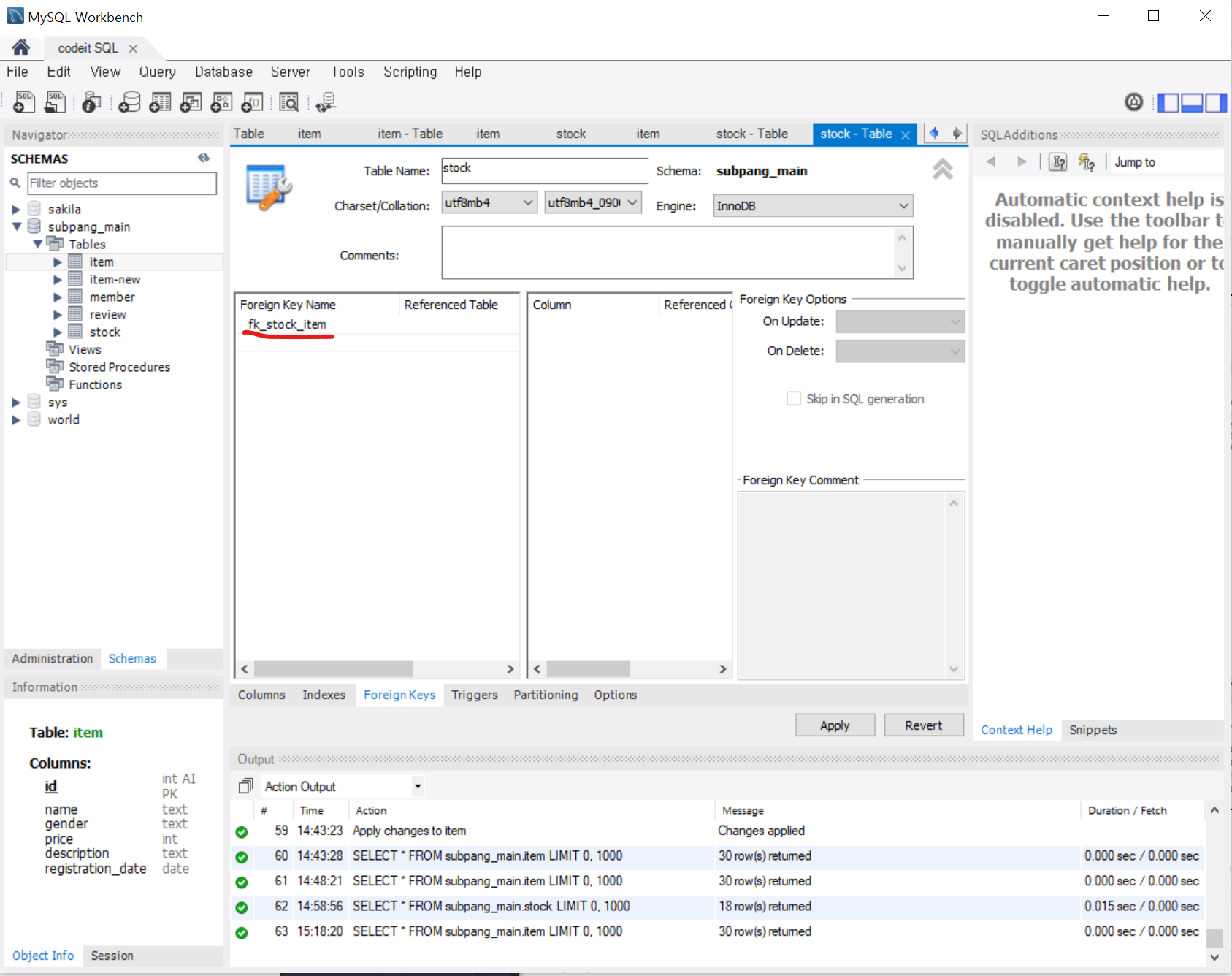Open the On Update dropdown
Image resolution: width=1232 pixels, height=976 pixels.
click(900, 321)
